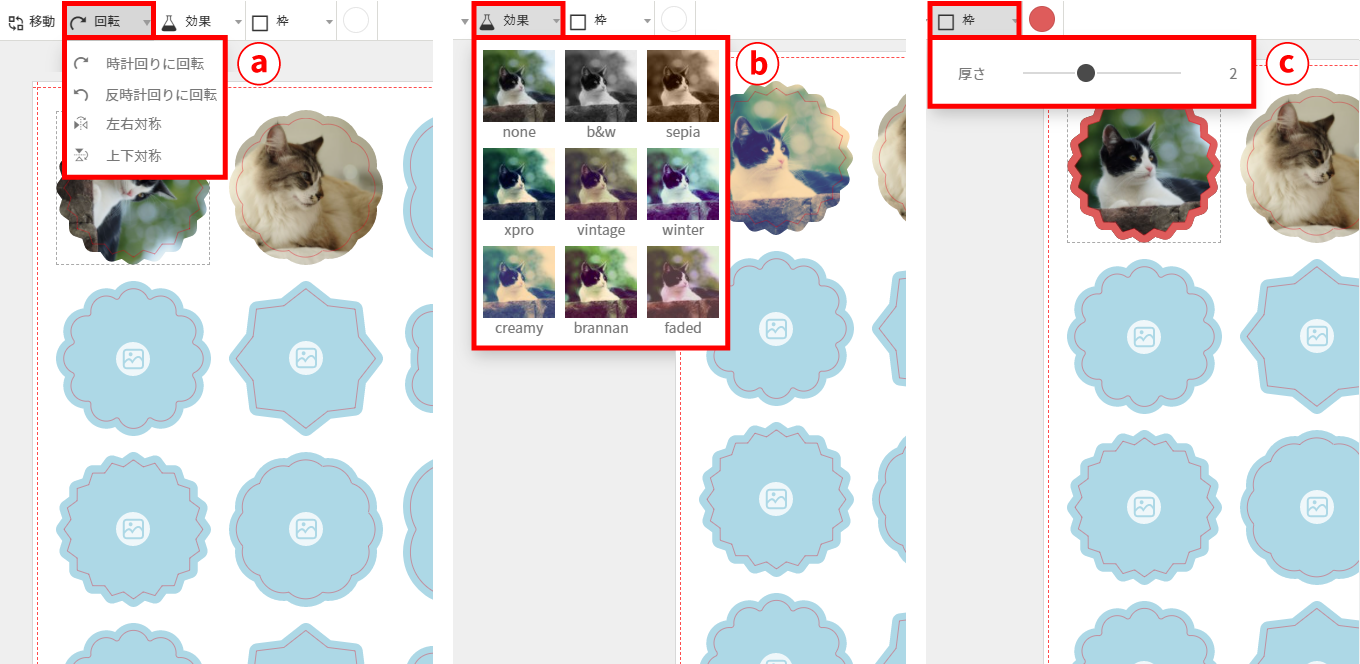Click the flask 効果 icon in middle toolbar
This screenshot has height=664, width=1360.
click(x=487, y=20)
